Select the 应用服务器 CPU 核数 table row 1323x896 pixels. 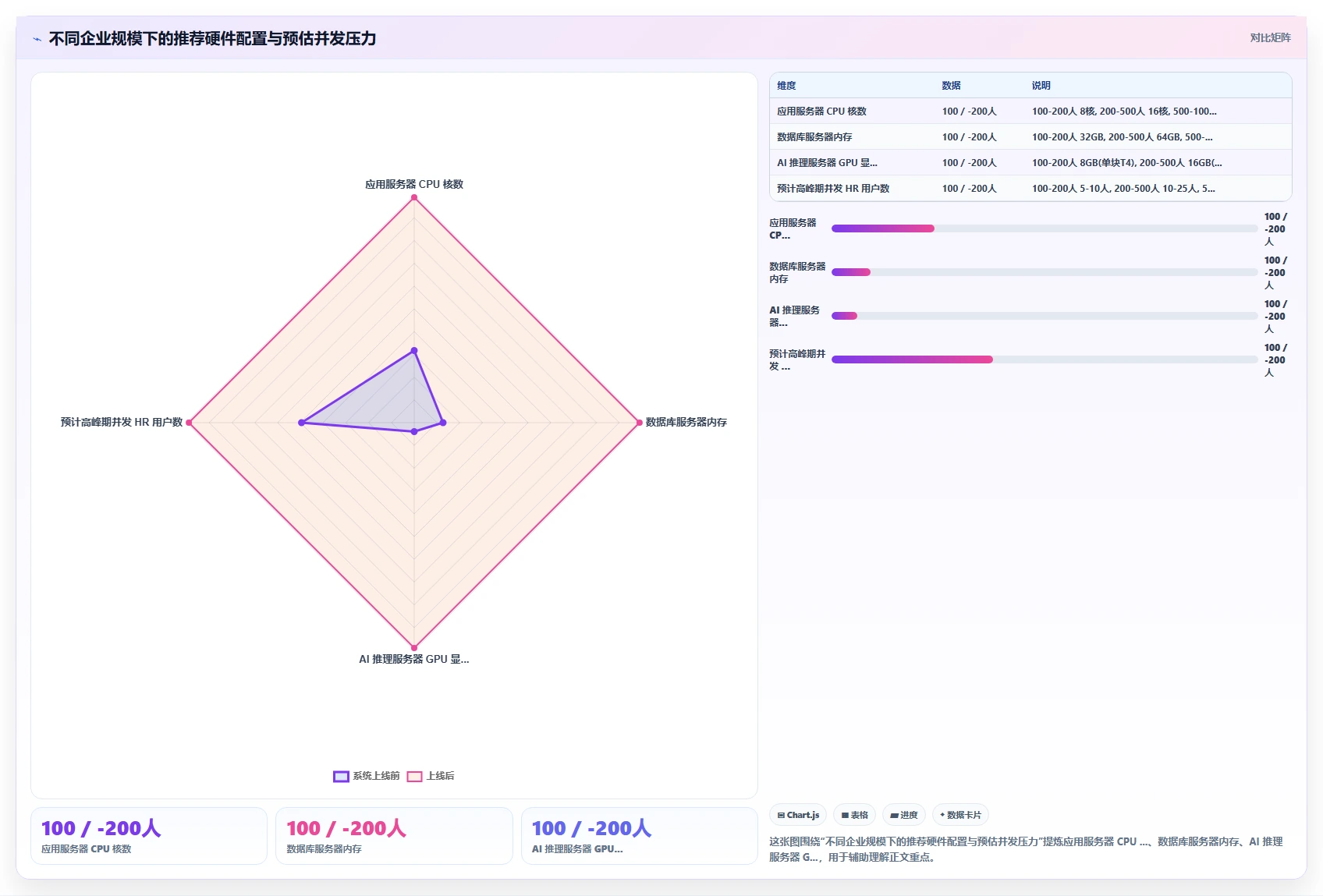point(1030,112)
